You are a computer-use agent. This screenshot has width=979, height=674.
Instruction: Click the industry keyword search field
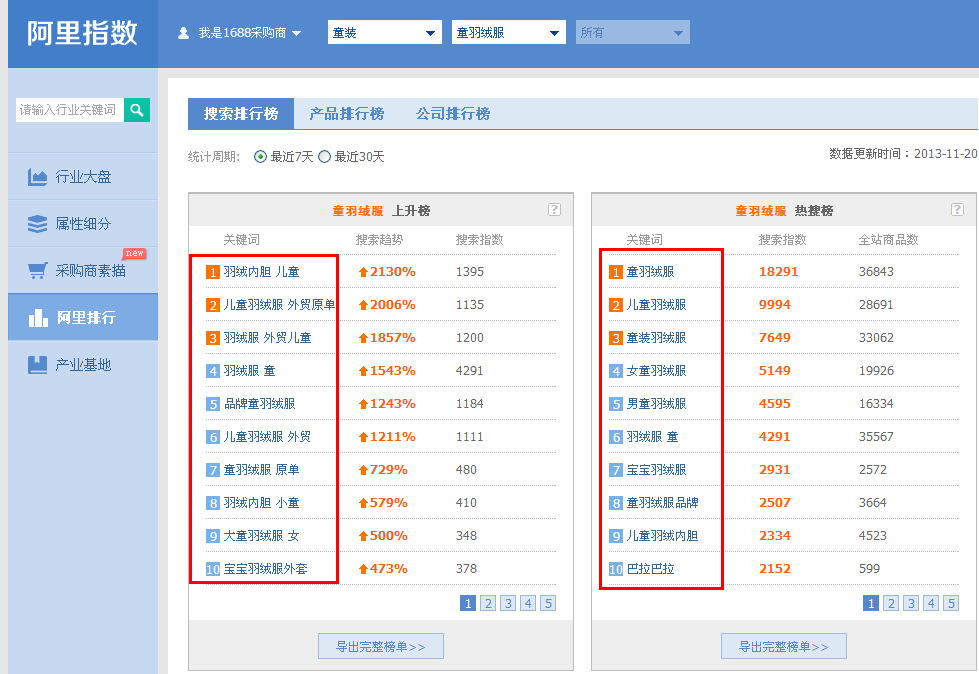pos(69,110)
